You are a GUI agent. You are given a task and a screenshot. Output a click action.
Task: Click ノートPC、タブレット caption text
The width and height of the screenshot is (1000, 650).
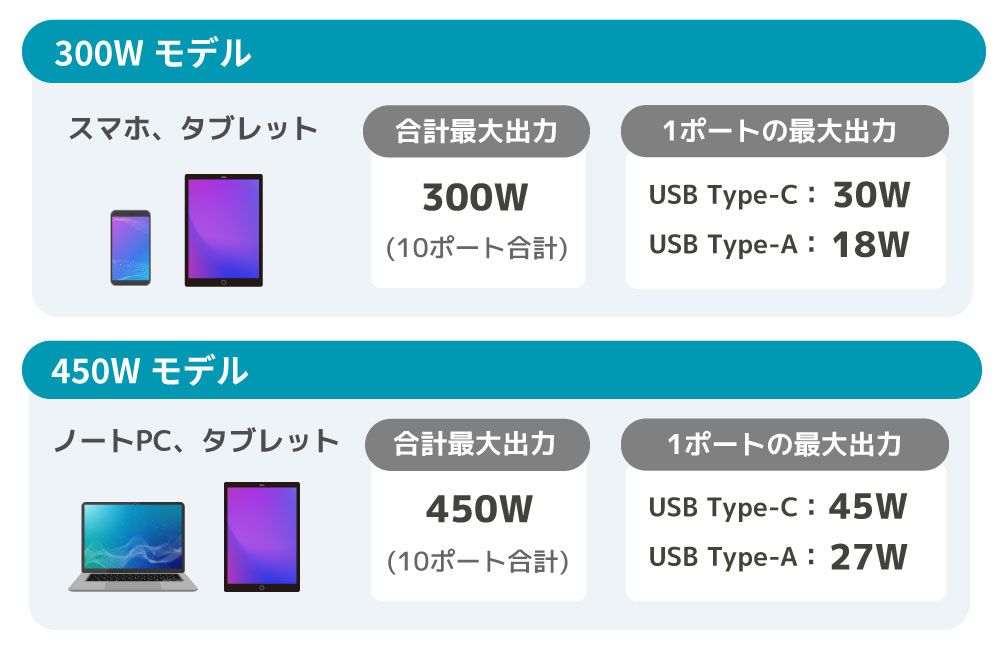pyautogui.click(x=196, y=441)
